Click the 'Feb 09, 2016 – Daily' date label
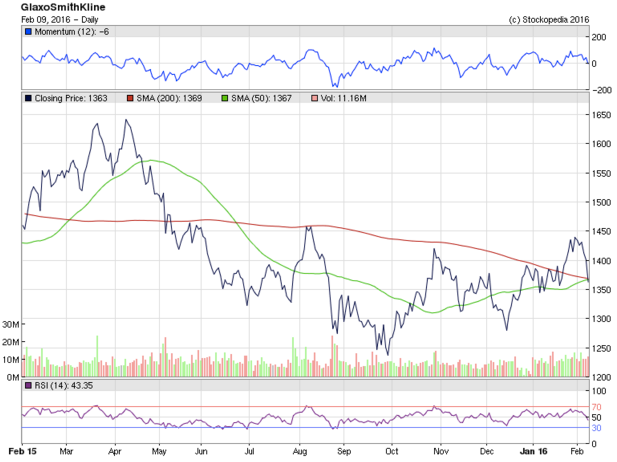The width and height of the screenshot is (617, 462). pyautogui.click(x=60, y=20)
